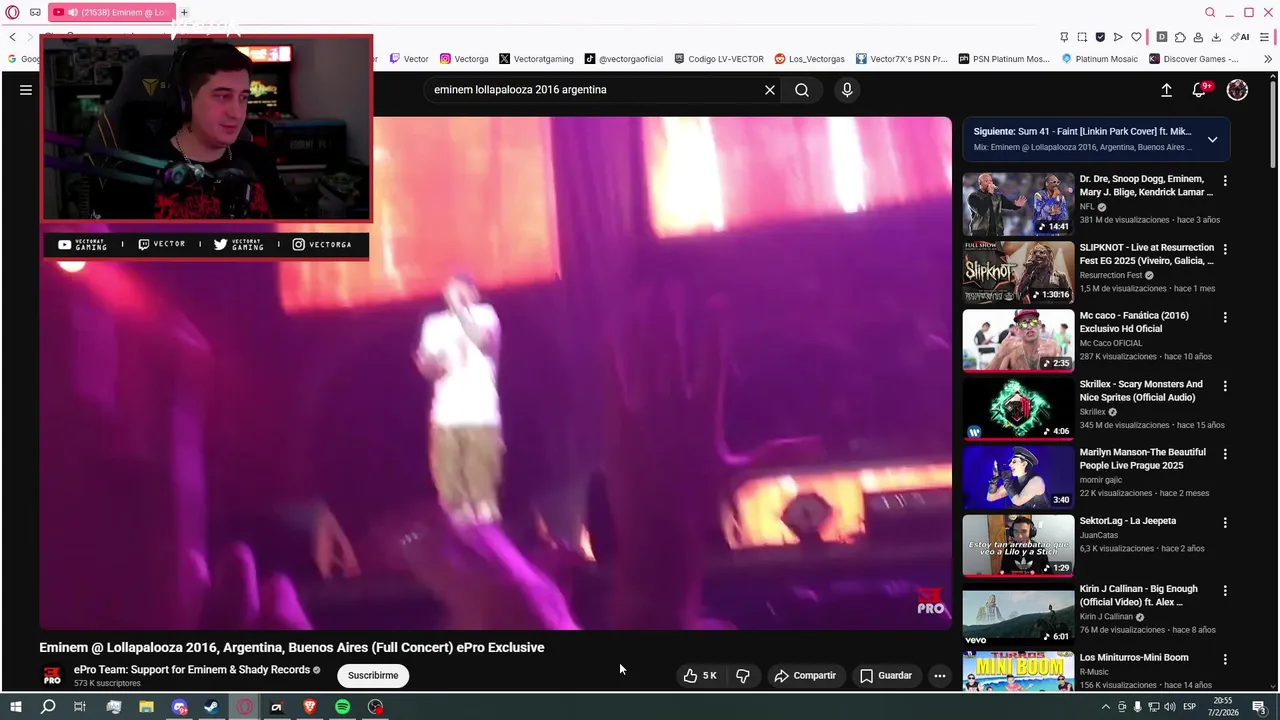1280x720 pixels.
Task: Open the Opera extensions cube icon
Action: 1180,37
